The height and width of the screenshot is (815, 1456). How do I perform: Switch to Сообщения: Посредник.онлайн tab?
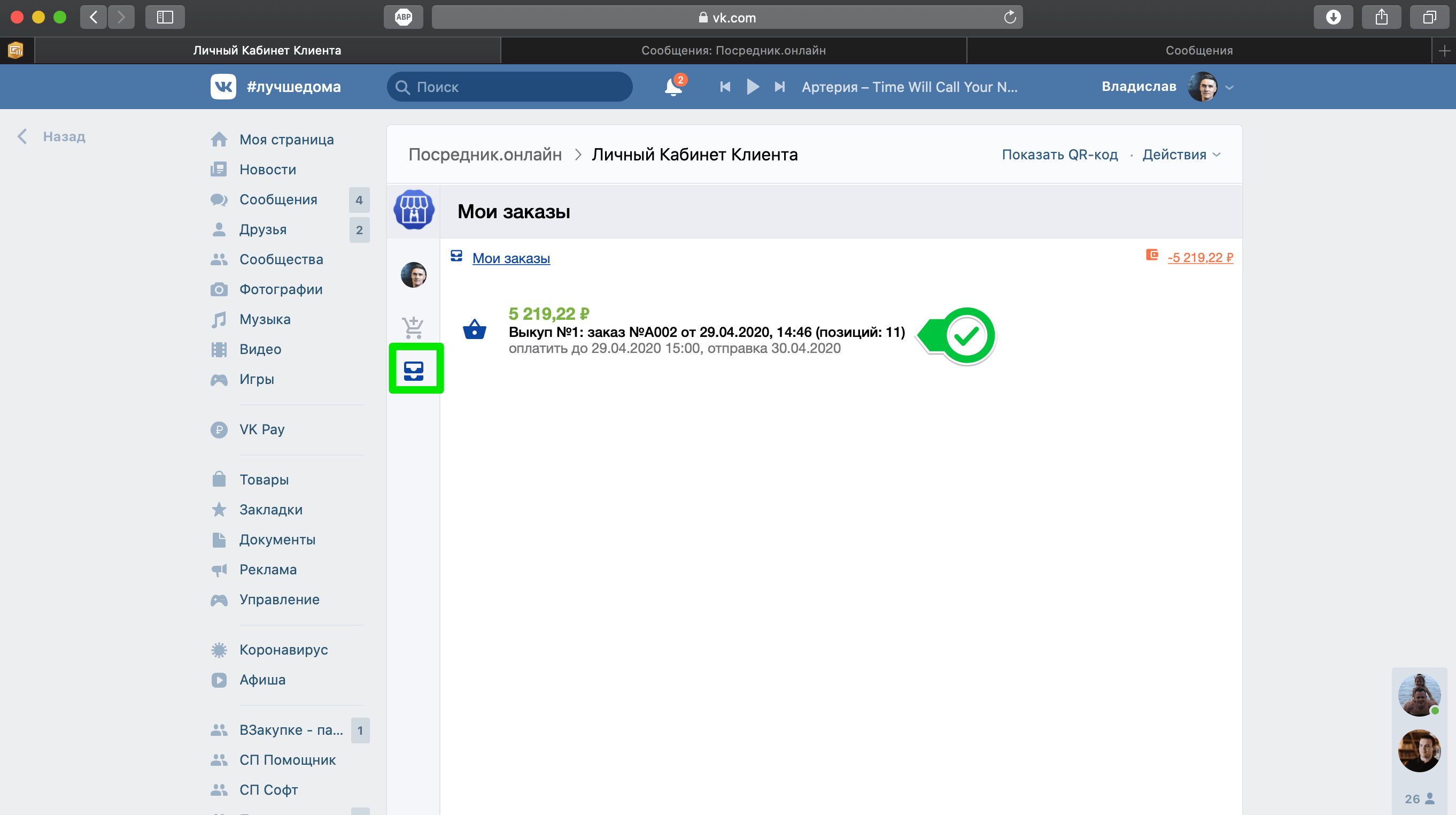click(x=733, y=50)
